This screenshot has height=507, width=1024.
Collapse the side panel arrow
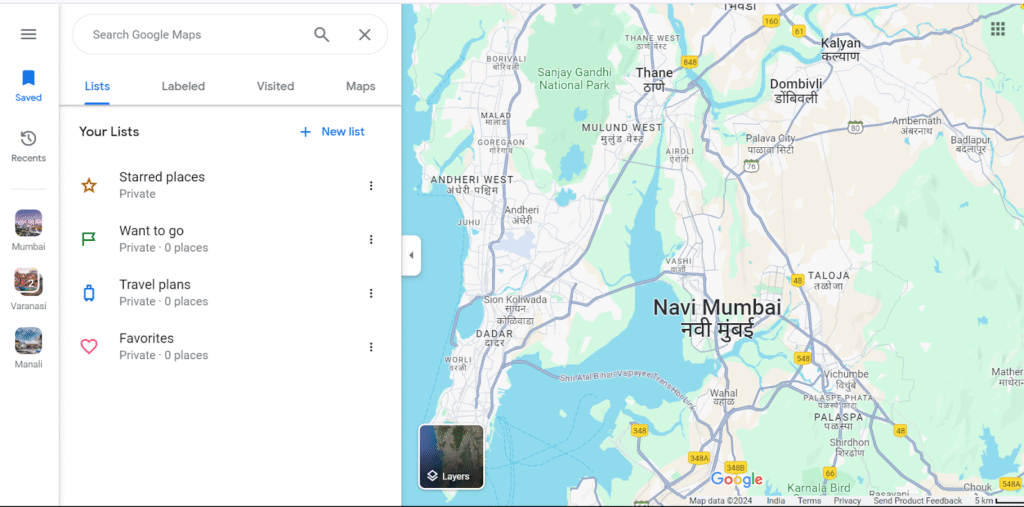[411, 255]
